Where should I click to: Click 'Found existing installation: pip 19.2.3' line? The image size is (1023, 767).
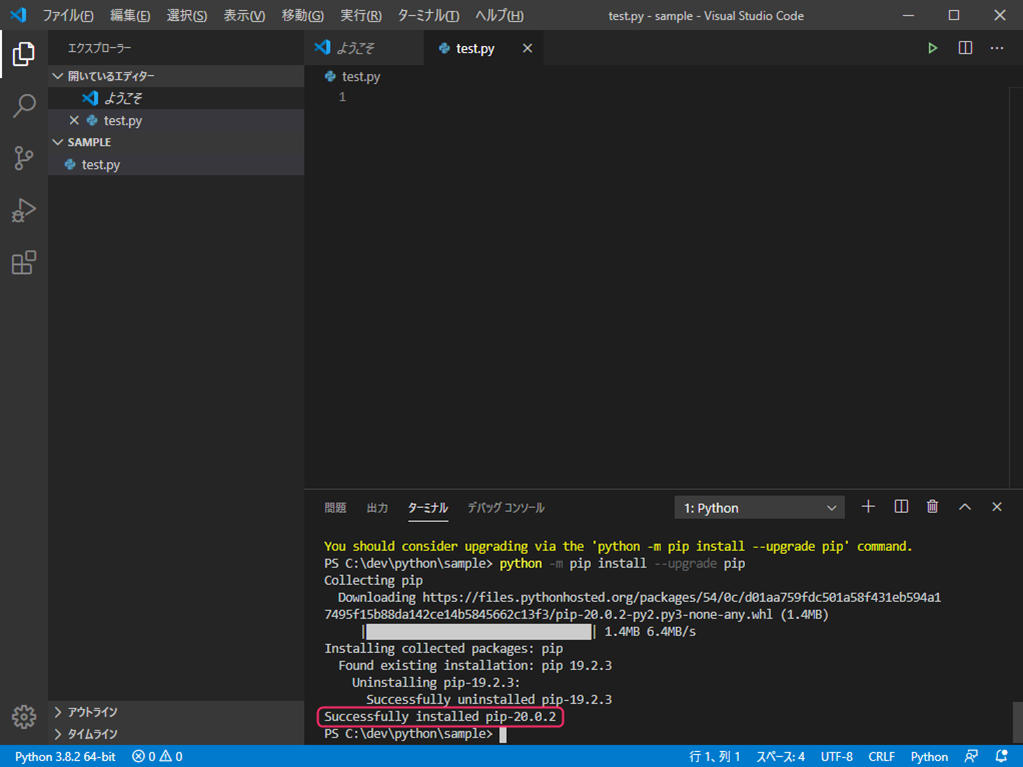point(475,665)
